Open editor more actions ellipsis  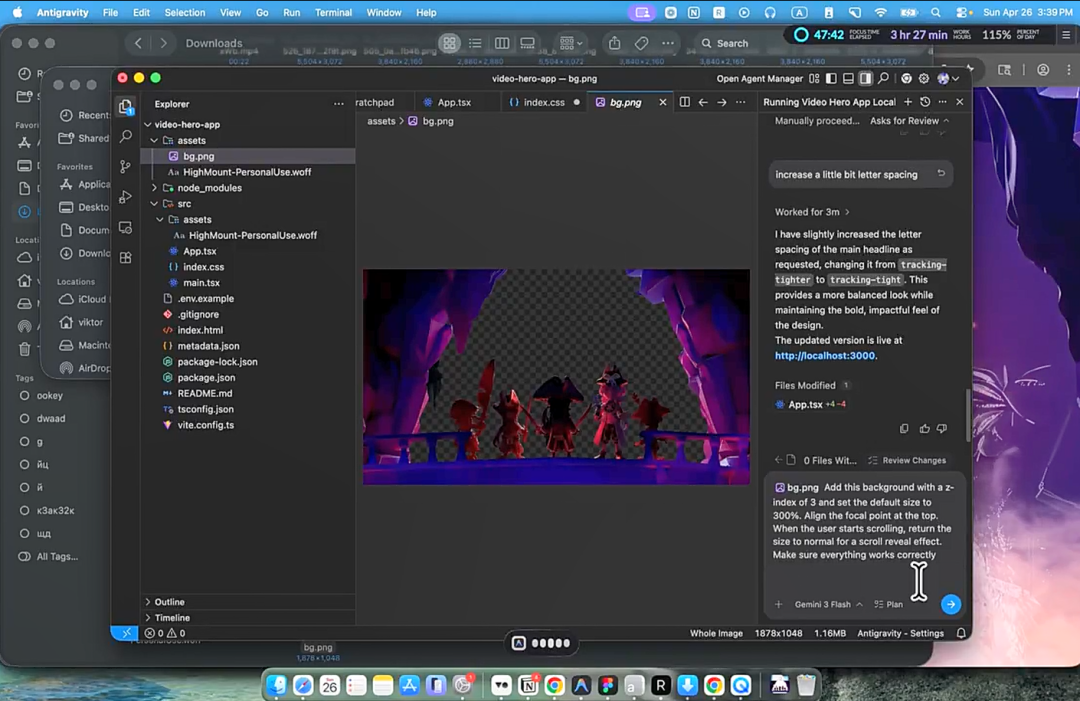pyautogui.click(x=740, y=102)
